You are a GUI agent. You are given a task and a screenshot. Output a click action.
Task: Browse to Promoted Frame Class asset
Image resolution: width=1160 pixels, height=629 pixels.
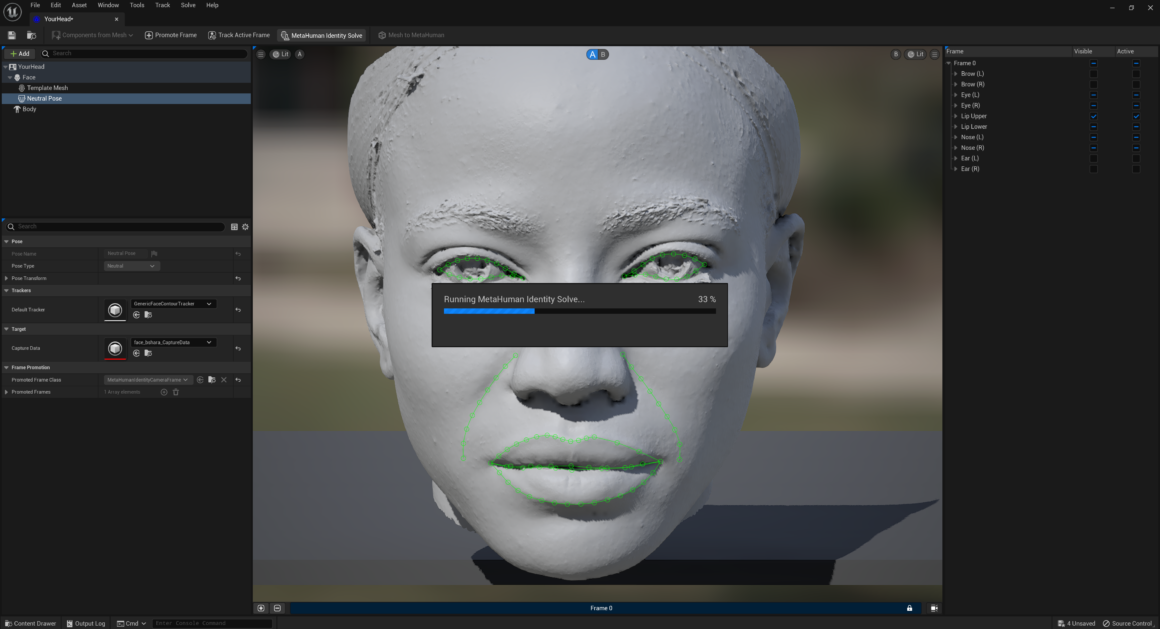click(212, 380)
